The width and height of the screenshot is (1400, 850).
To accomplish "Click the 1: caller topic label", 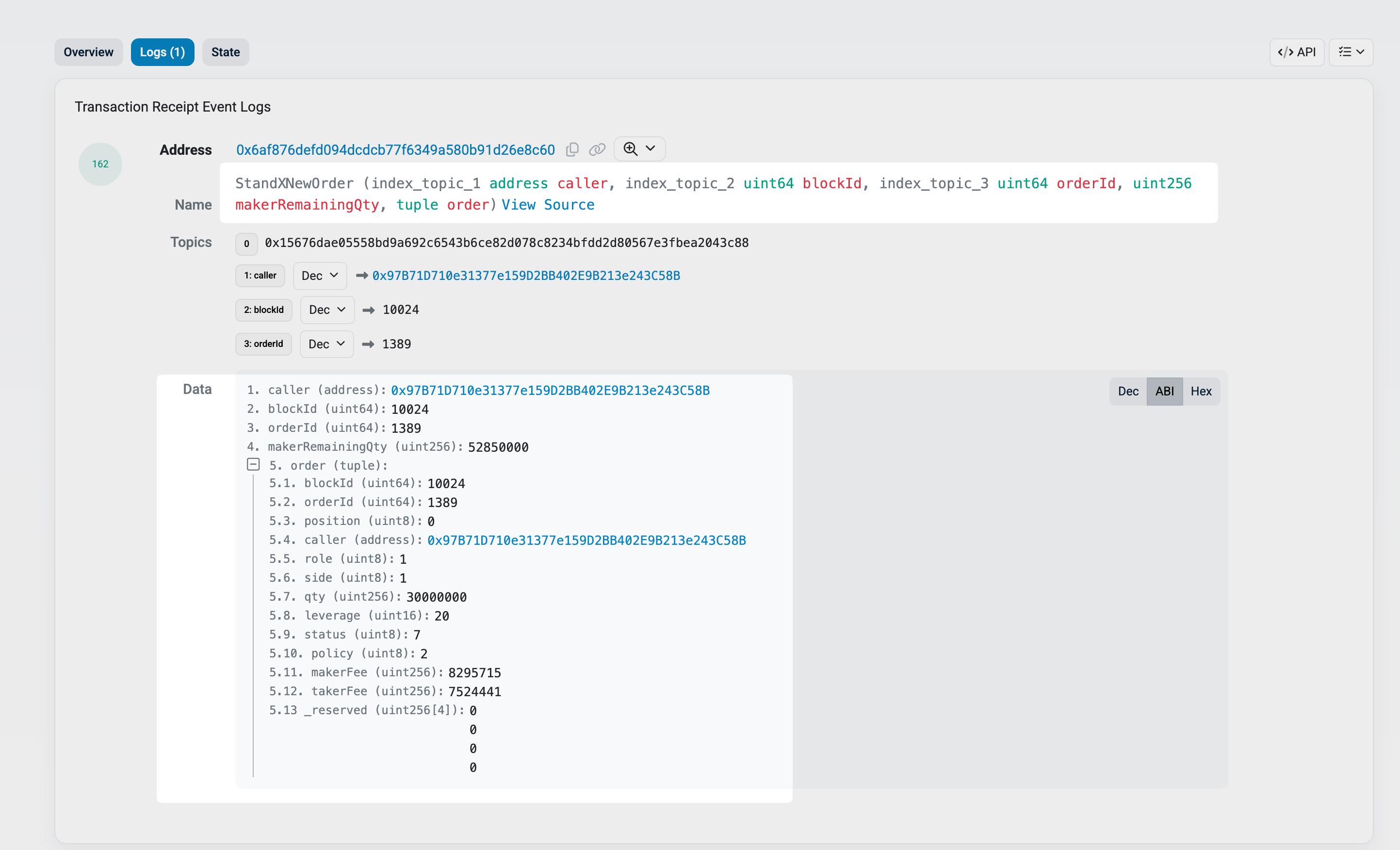I will (260, 276).
